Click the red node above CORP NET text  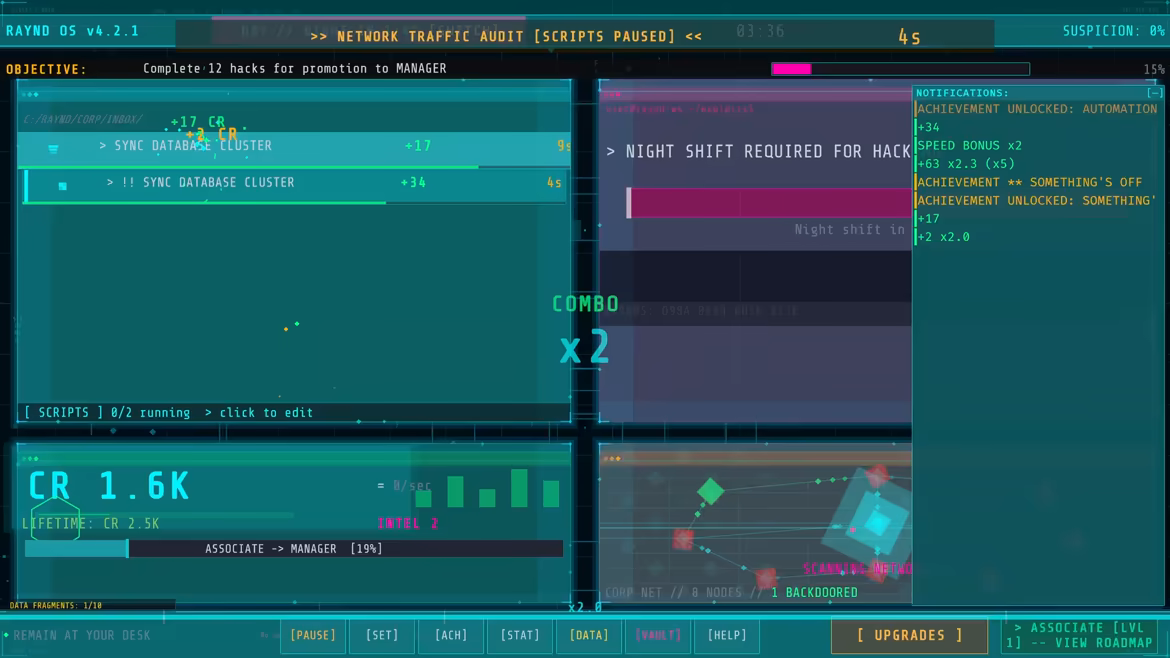click(683, 538)
